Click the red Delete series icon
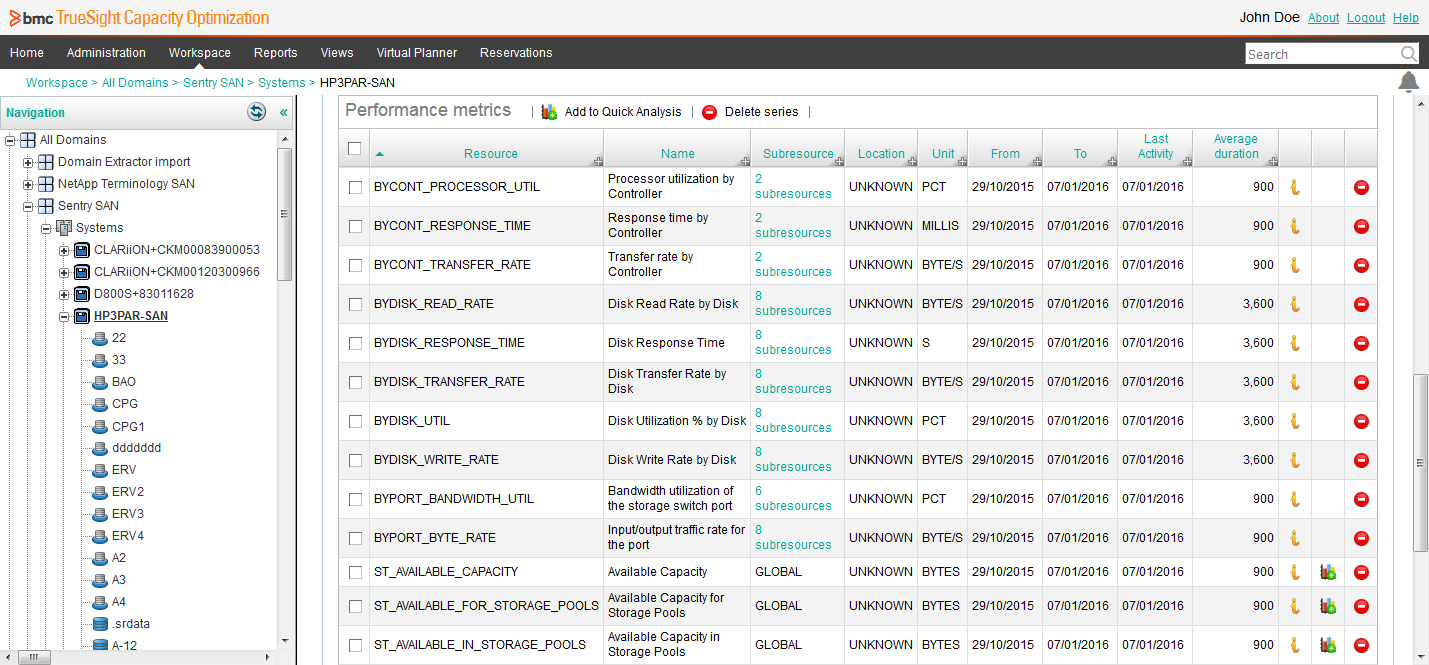The width and height of the screenshot is (1429, 665). (710, 112)
